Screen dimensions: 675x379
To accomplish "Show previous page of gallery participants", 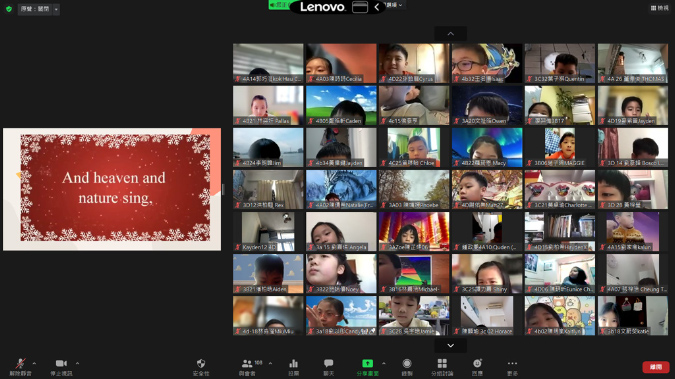I will [x=451, y=34].
